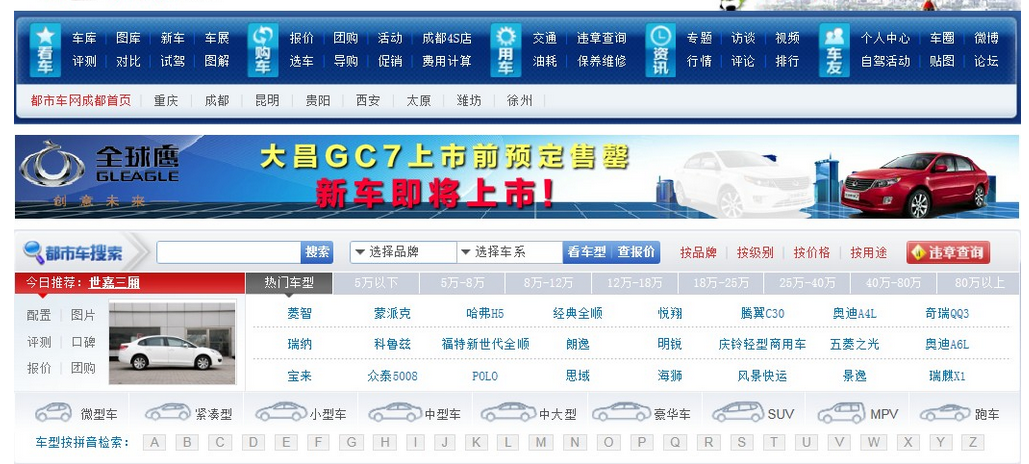This screenshot has height=464, width=1029.
Task: Filter car models by letter B
Action: click(187, 442)
